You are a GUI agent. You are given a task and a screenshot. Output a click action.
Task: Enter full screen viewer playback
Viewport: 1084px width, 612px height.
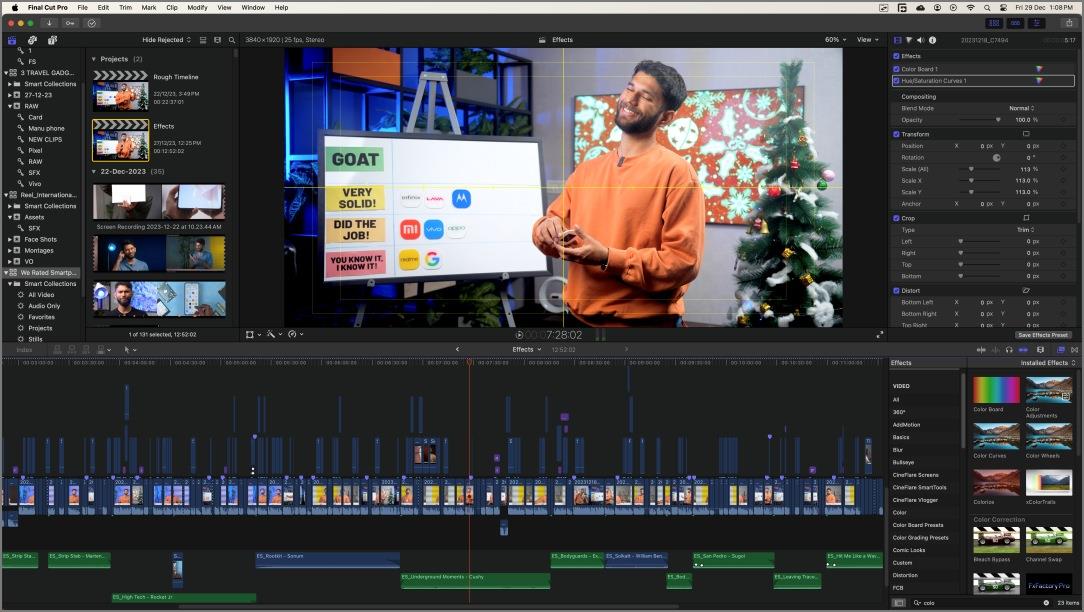879,335
